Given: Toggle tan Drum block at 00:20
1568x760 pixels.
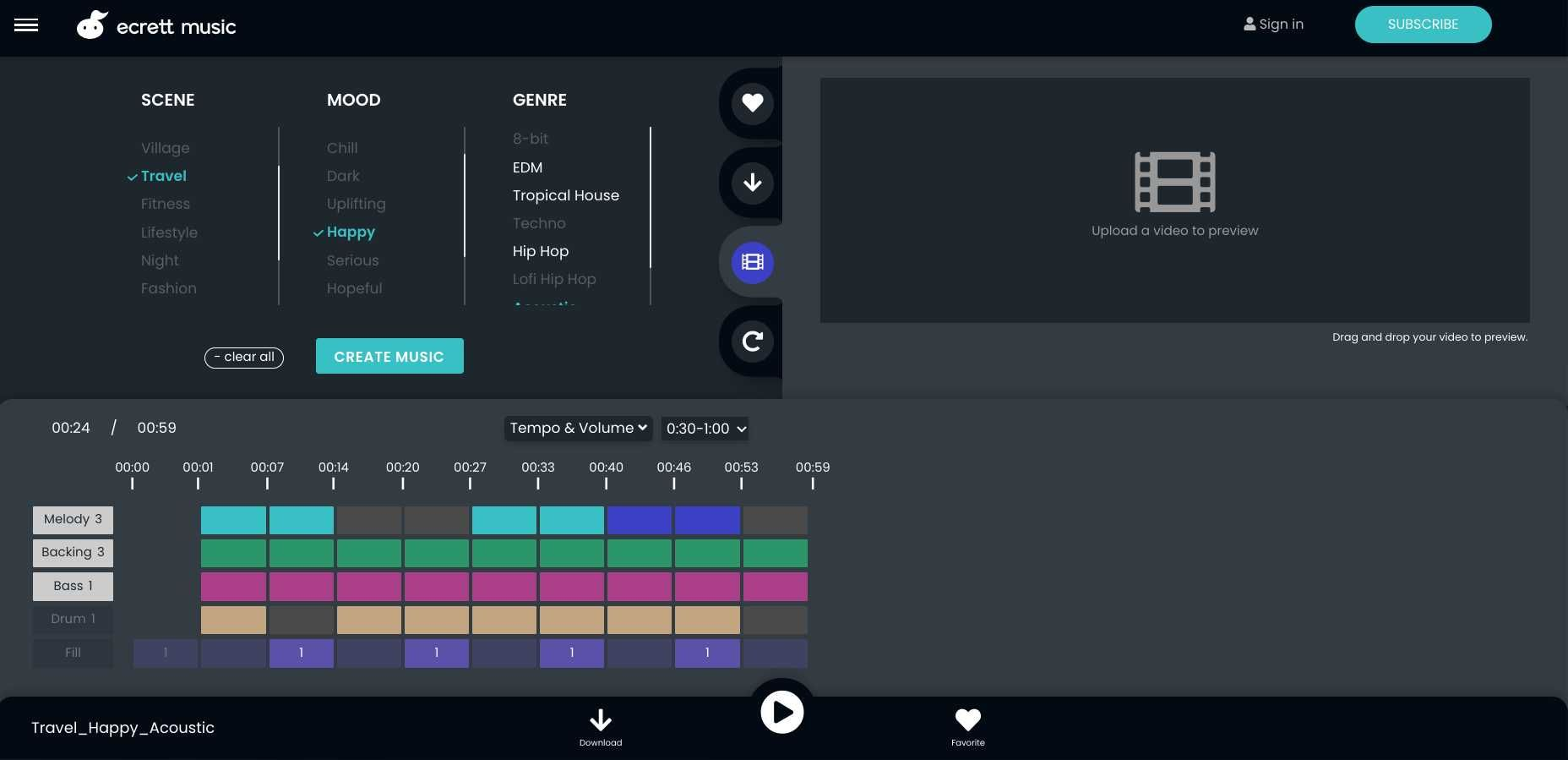Looking at the screenshot, I should coord(437,620).
